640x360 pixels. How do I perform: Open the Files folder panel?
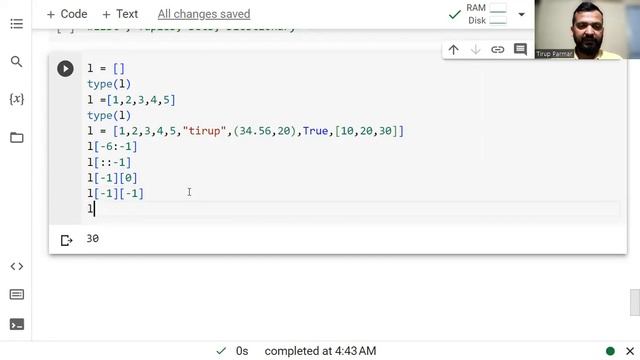pyautogui.click(x=16, y=138)
